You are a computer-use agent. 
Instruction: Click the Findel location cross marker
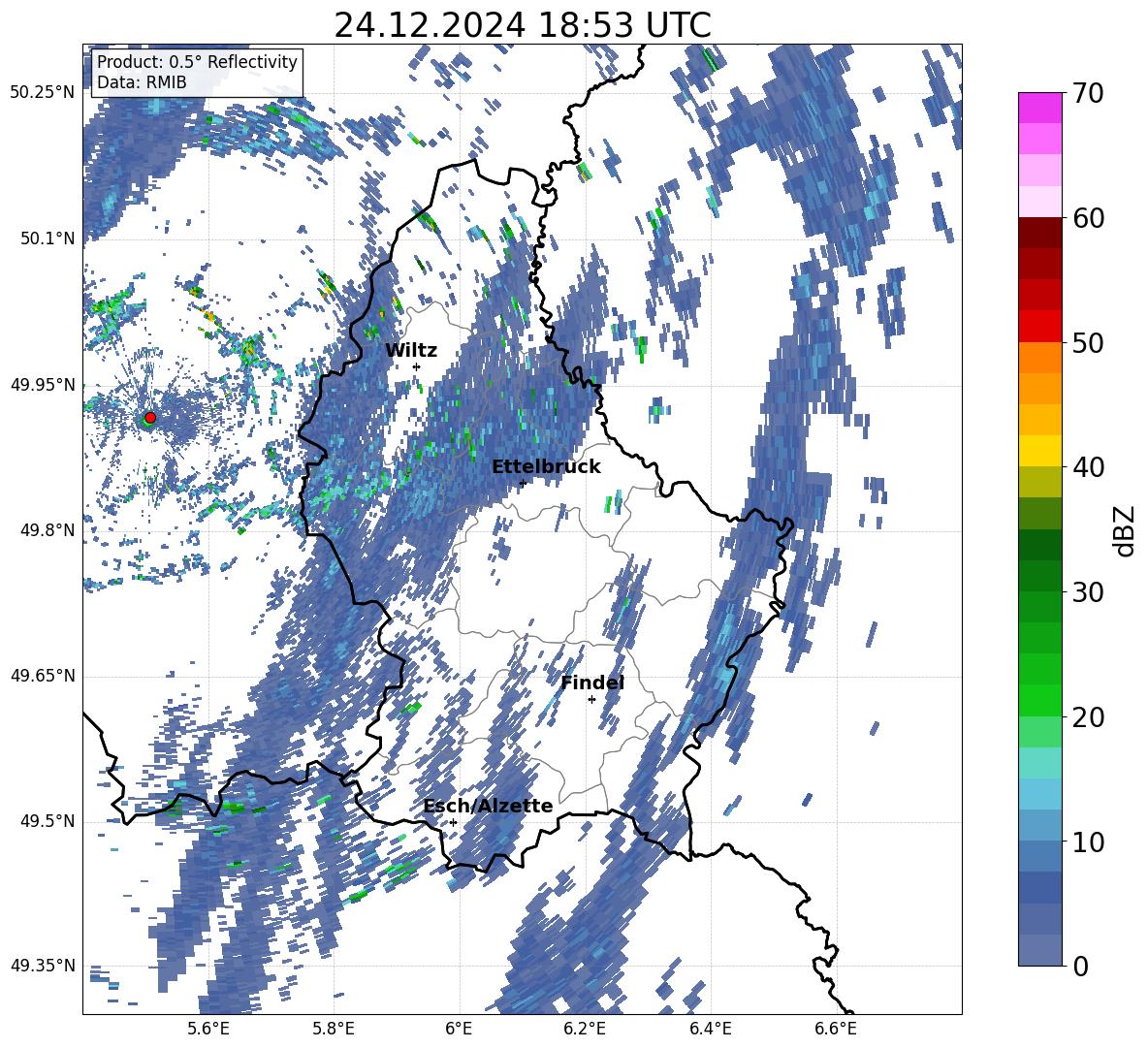tap(591, 700)
